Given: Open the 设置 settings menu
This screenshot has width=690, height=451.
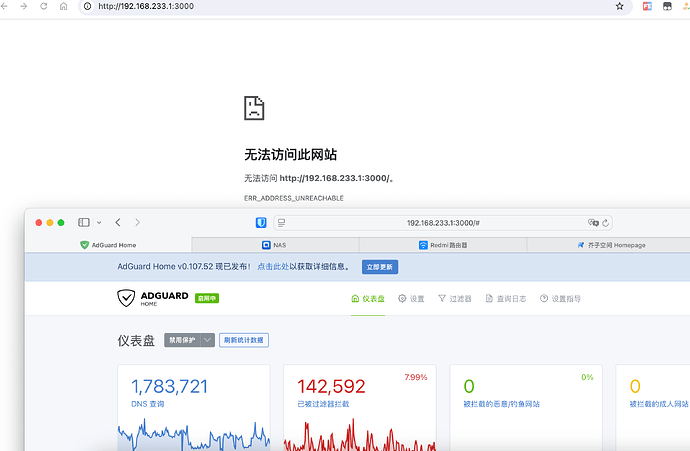Looking at the screenshot, I should 411,299.
